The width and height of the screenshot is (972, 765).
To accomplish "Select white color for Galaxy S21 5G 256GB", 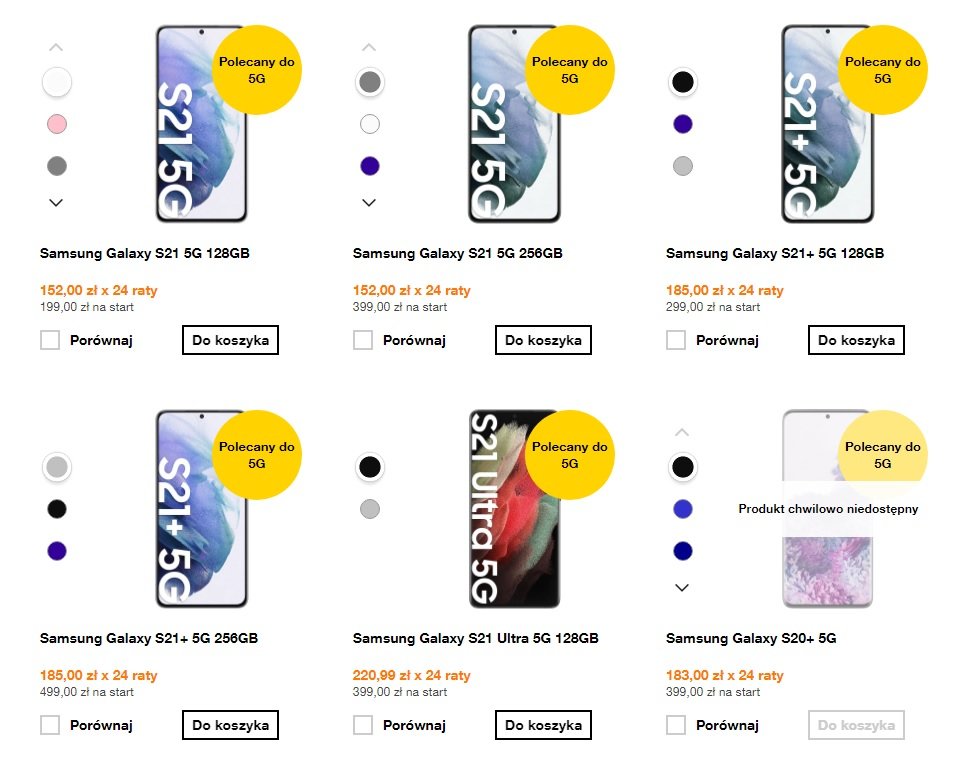I will point(370,124).
